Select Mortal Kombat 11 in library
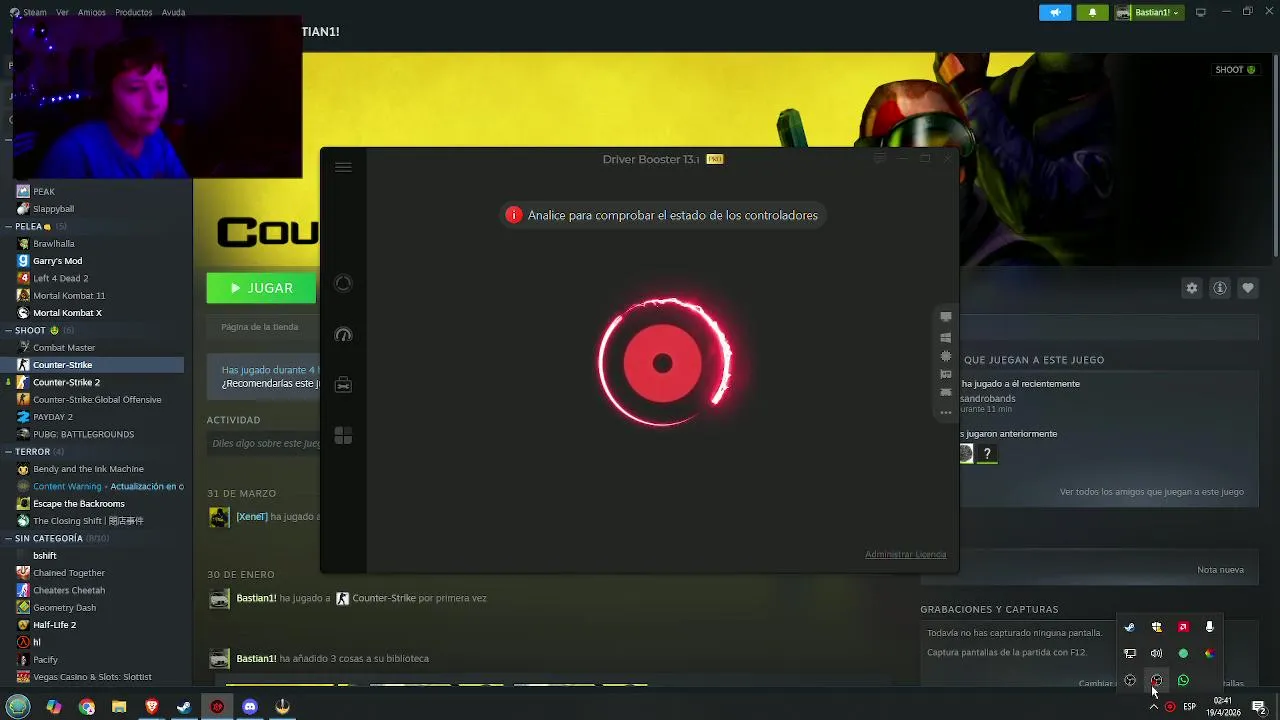The width and height of the screenshot is (1280, 720). [x=69, y=295]
